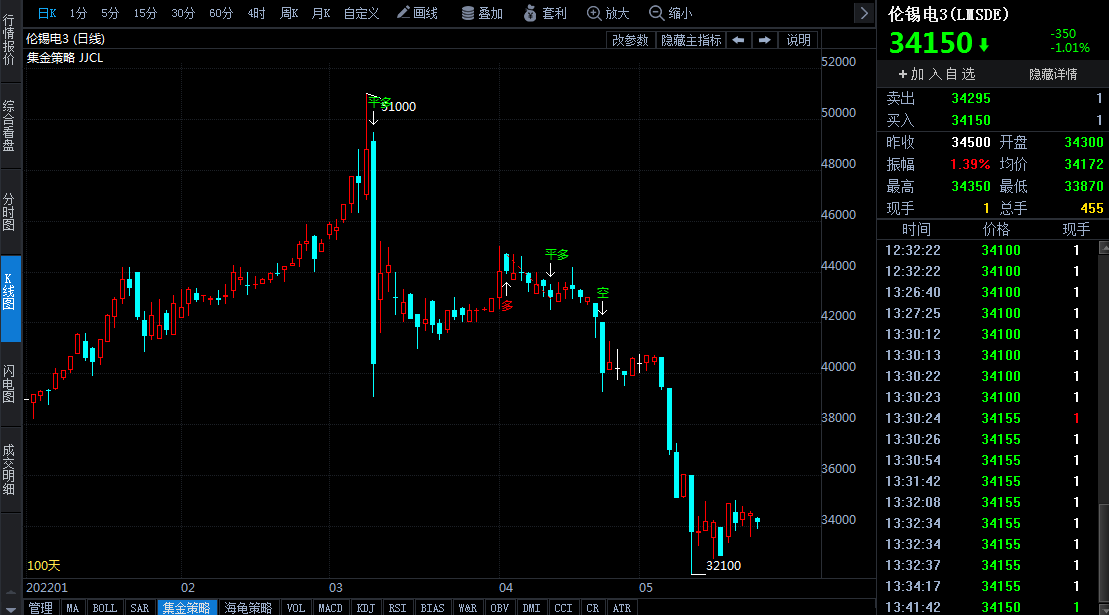
Task: Toggle 隐藏主指标 main indicator visibility
Action: (x=690, y=40)
